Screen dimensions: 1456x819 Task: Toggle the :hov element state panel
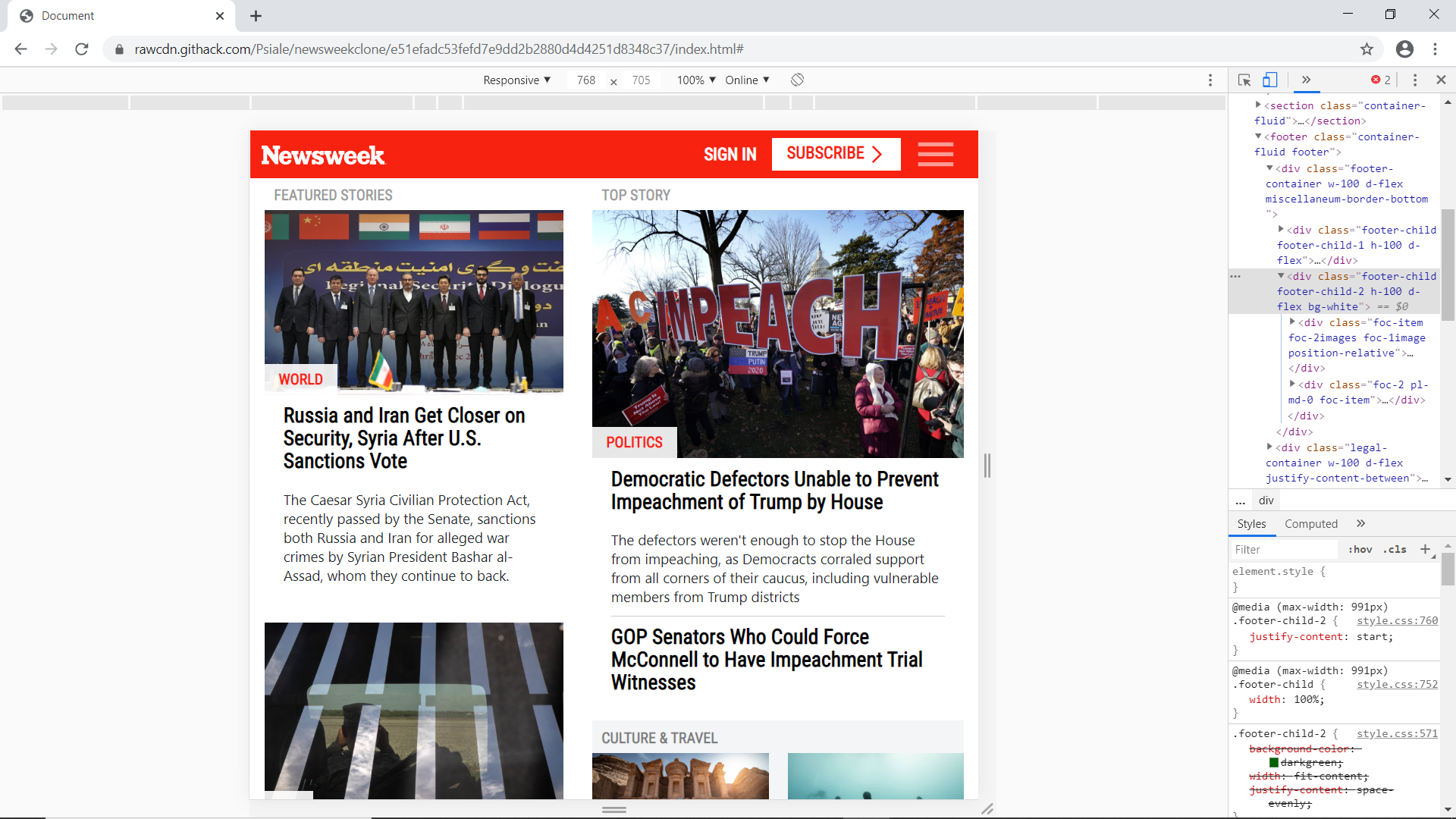(x=1360, y=549)
